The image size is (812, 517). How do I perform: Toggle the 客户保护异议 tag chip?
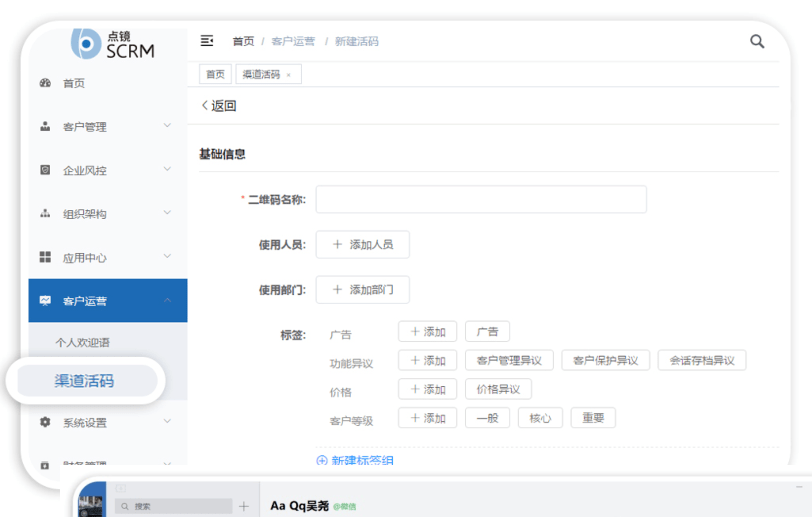point(605,361)
